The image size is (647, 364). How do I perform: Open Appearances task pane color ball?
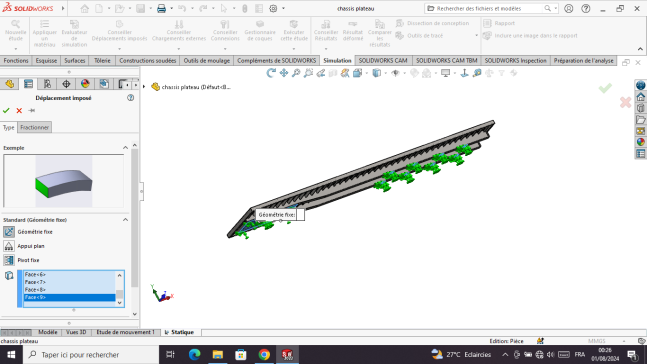(x=640, y=142)
